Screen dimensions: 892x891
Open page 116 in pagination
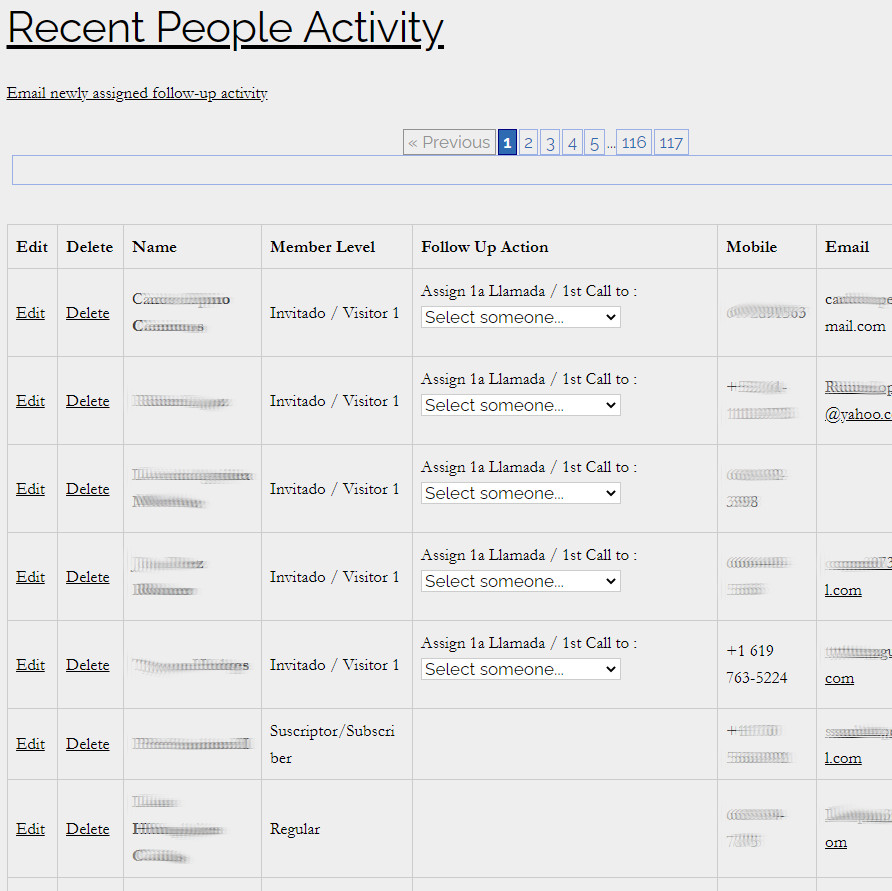pyautogui.click(x=633, y=143)
